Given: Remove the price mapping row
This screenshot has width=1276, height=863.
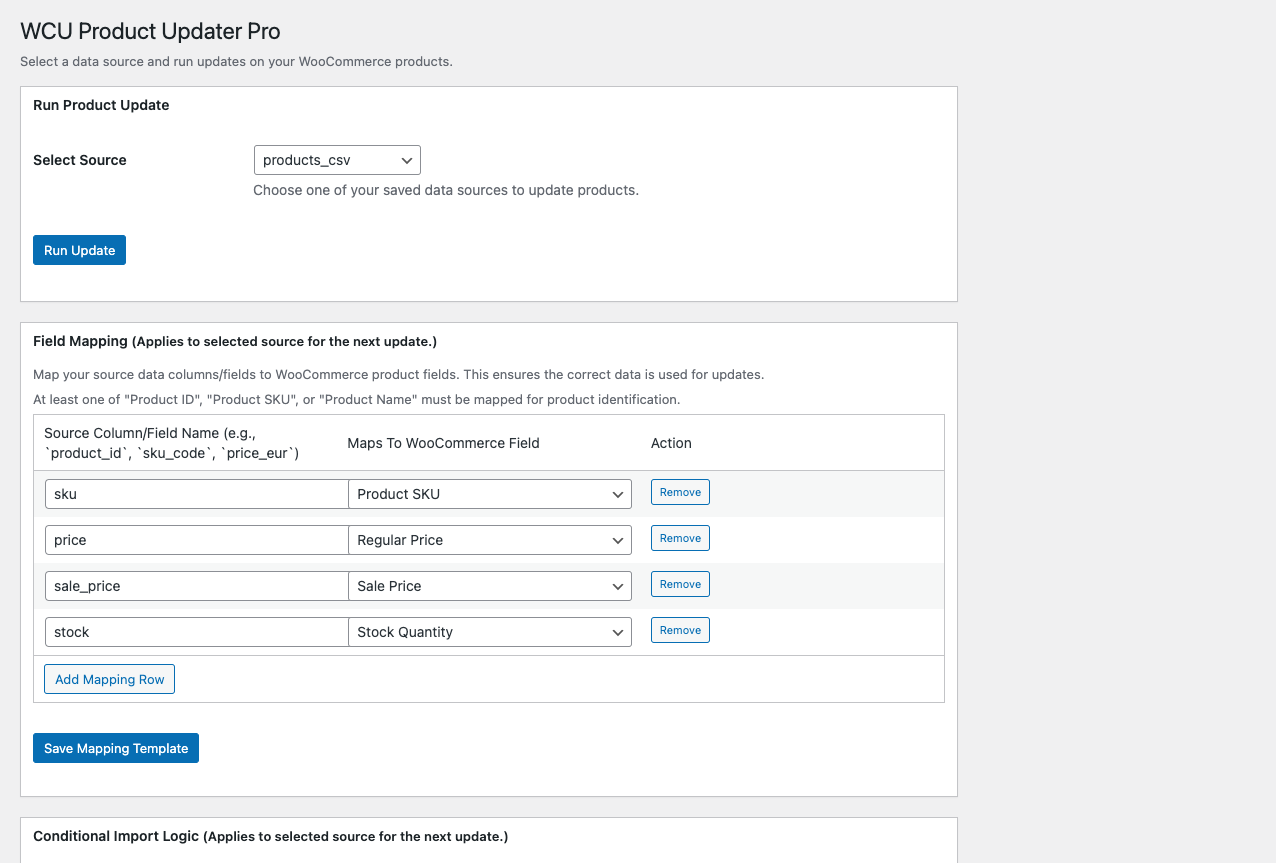Looking at the screenshot, I should pyautogui.click(x=680, y=538).
